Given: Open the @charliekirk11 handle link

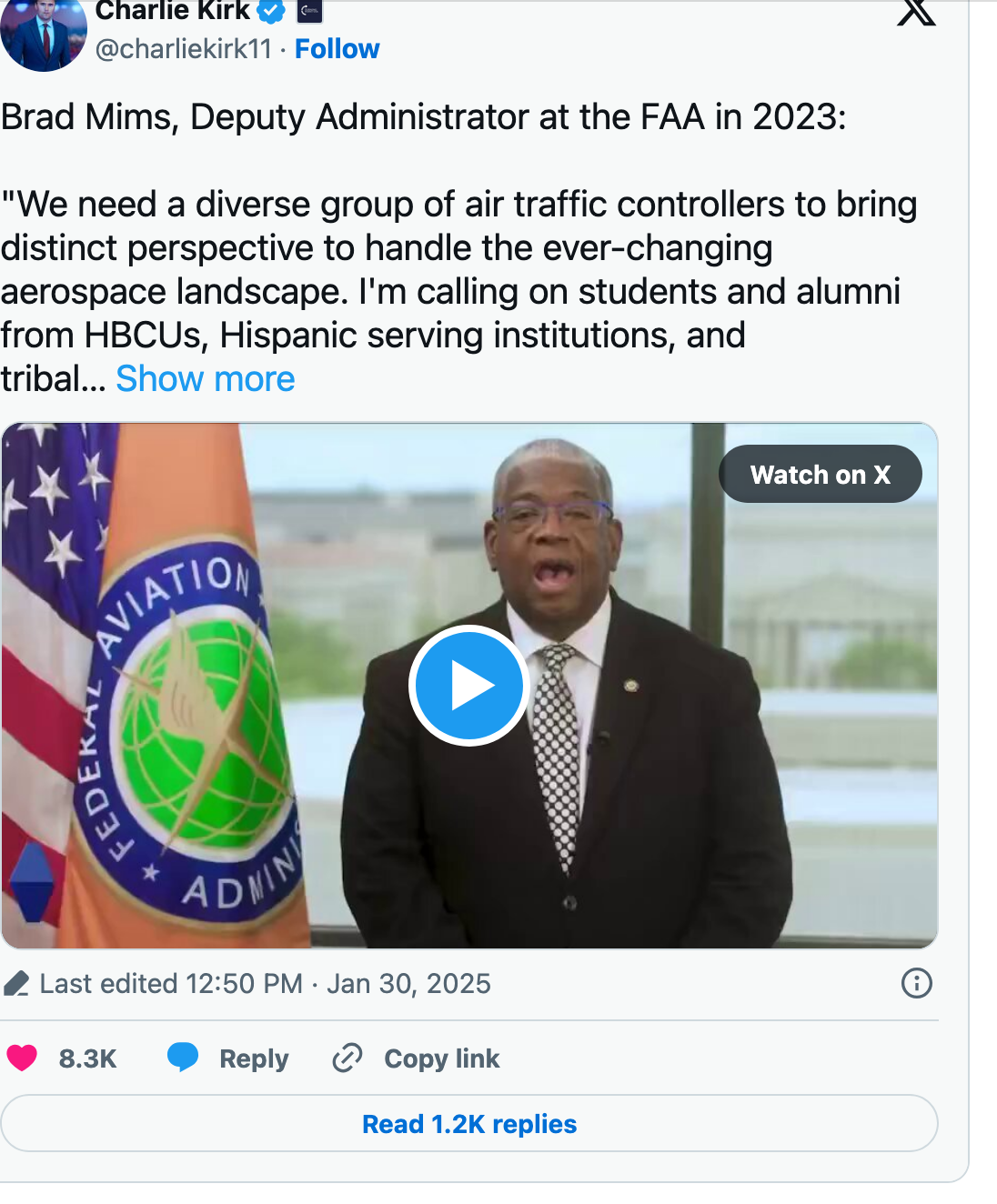Looking at the screenshot, I should click(184, 49).
